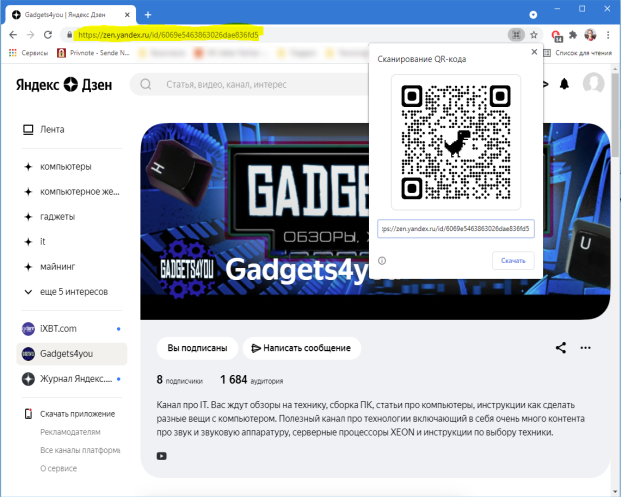Image resolution: width=622 pixels, height=498 pixels.
Task: Click the Скачать button in QR popup
Action: [513, 261]
